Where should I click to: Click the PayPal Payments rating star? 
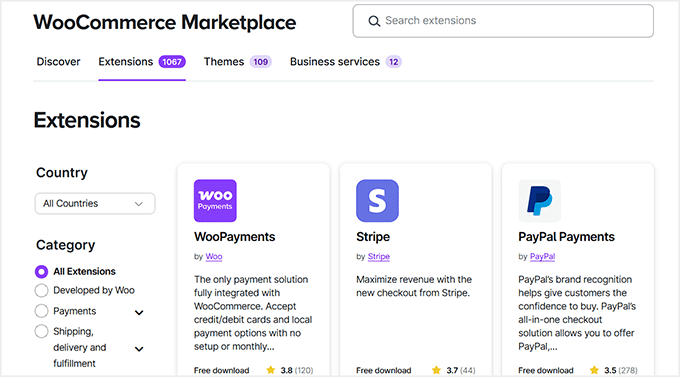(594, 370)
